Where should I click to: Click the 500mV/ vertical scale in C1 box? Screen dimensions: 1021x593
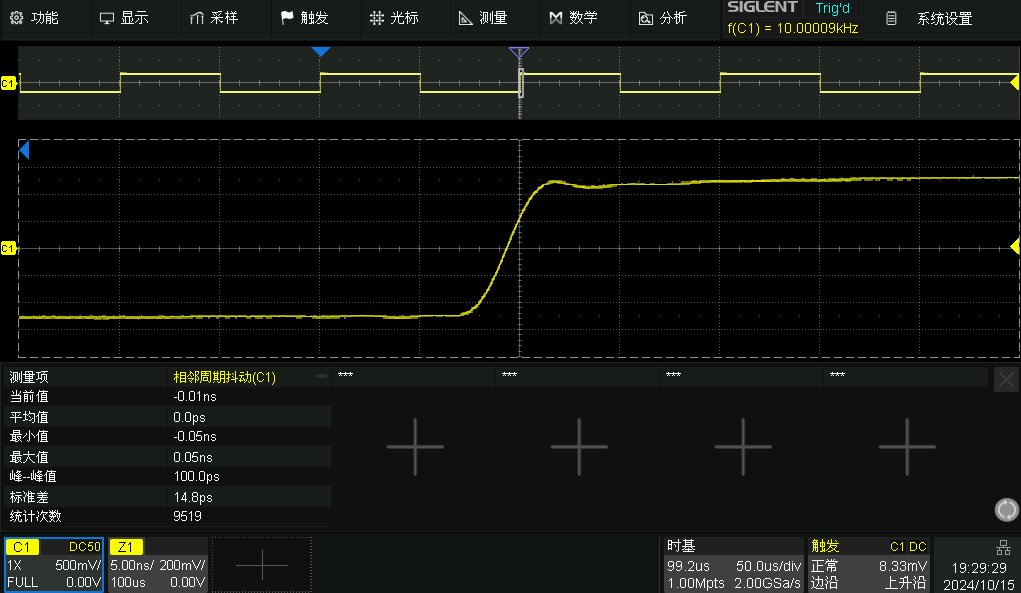click(78, 565)
